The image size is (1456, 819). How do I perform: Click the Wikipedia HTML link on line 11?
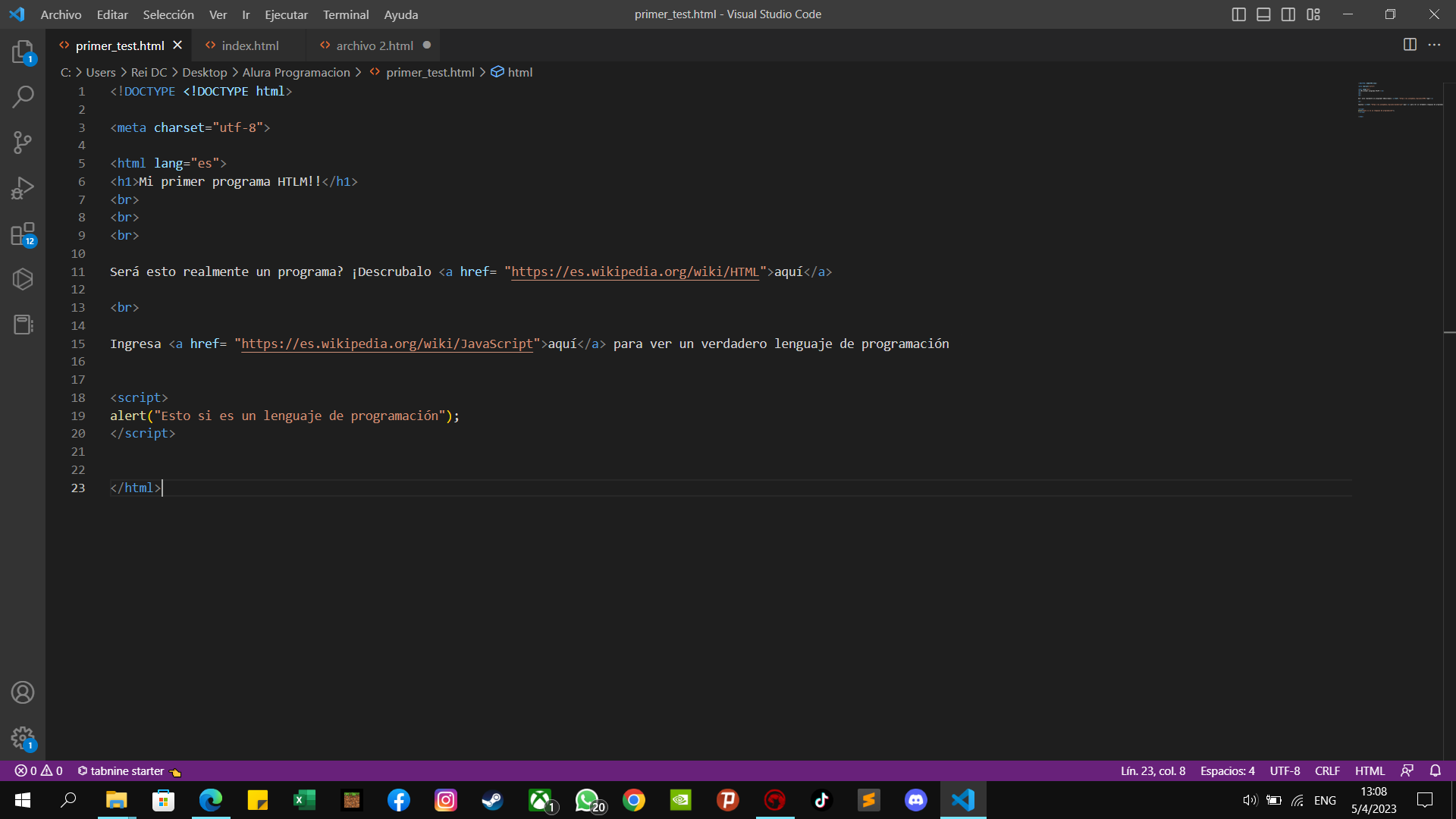click(x=635, y=271)
